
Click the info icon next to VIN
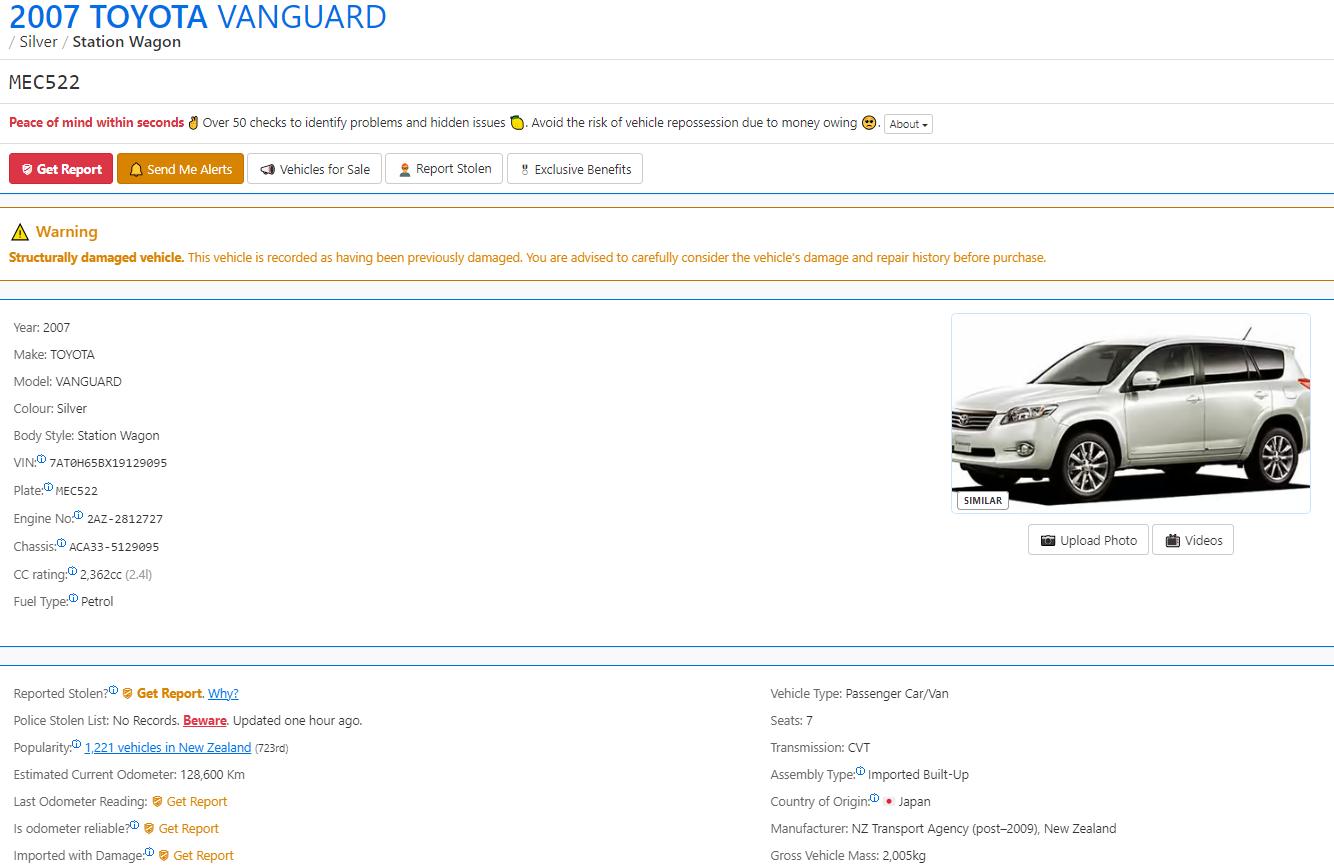point(42,460)
